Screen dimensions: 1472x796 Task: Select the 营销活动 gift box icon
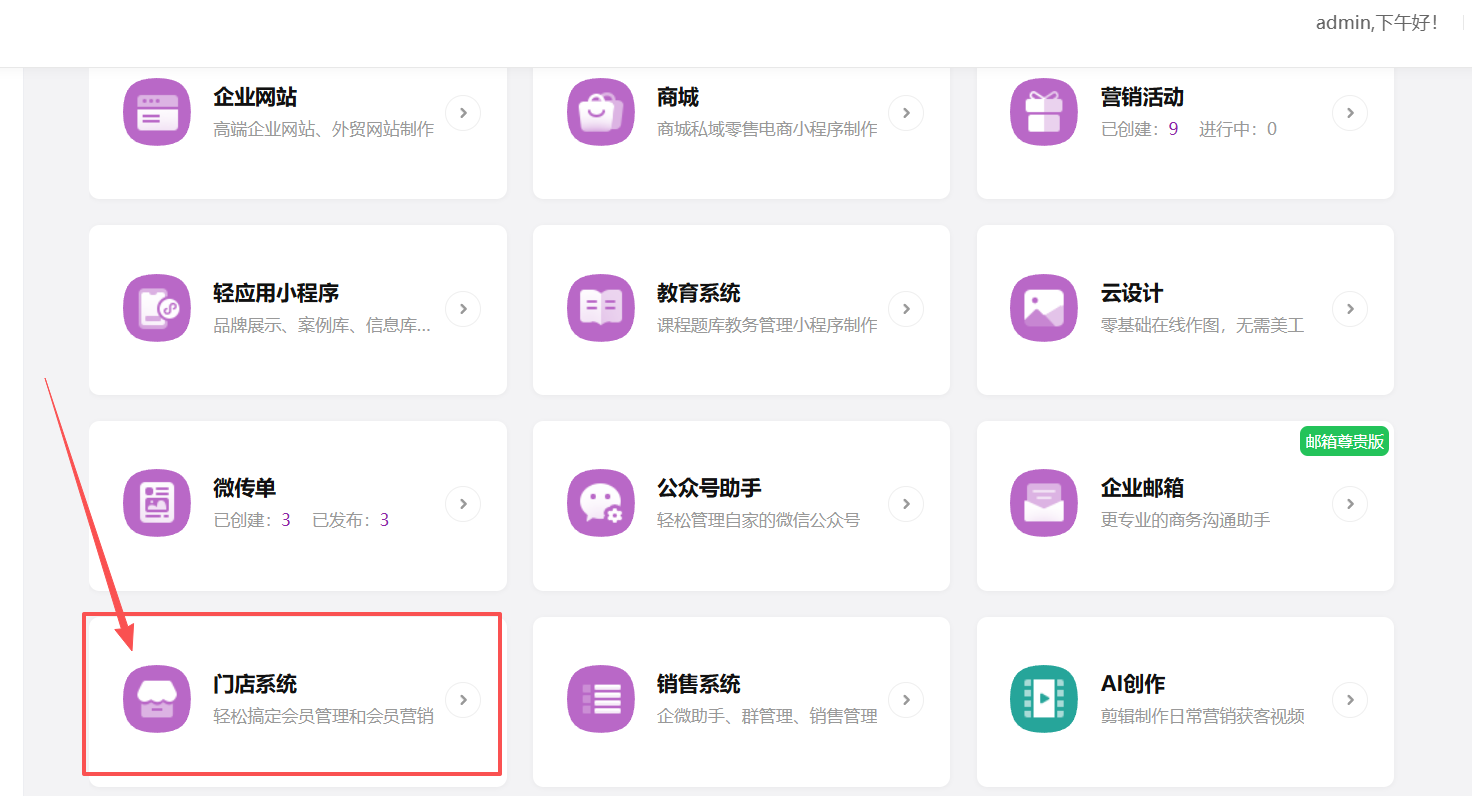click(x=1044, y=112)
